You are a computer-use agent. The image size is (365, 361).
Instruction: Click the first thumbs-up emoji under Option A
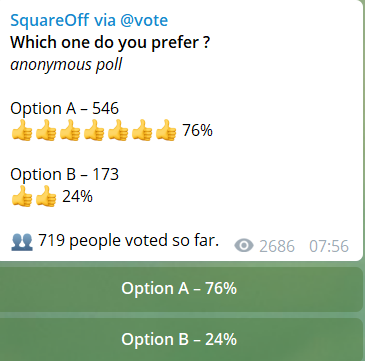(x=22, y=131)
